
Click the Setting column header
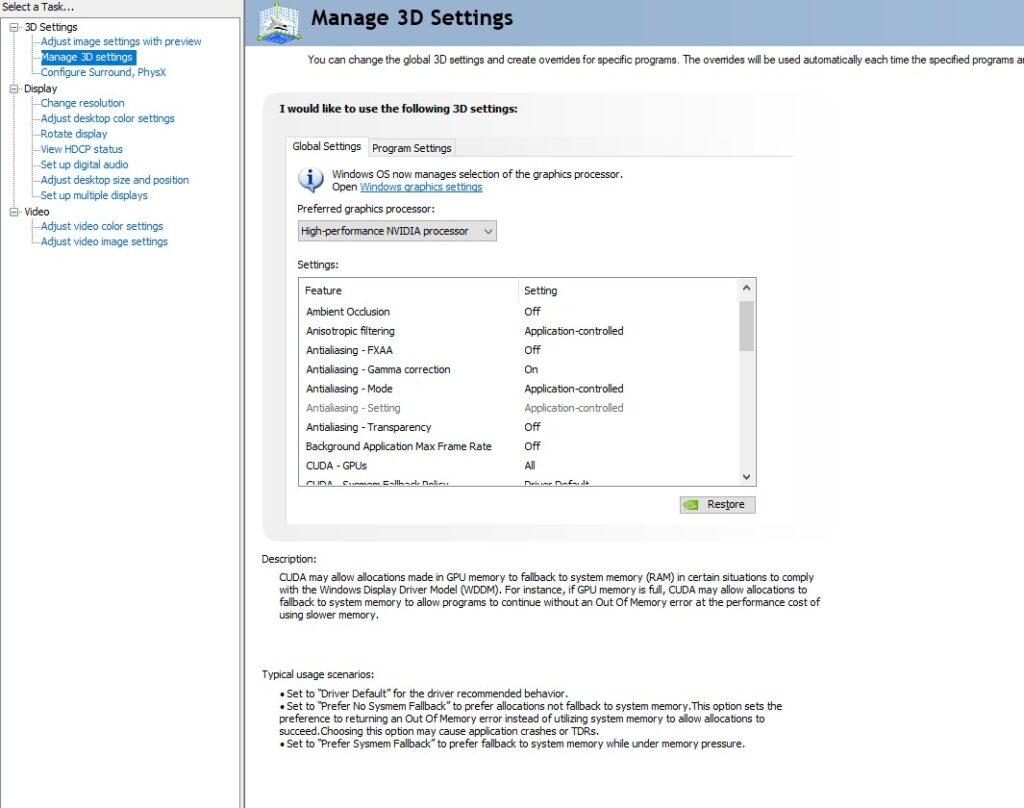tap(628, 291)
